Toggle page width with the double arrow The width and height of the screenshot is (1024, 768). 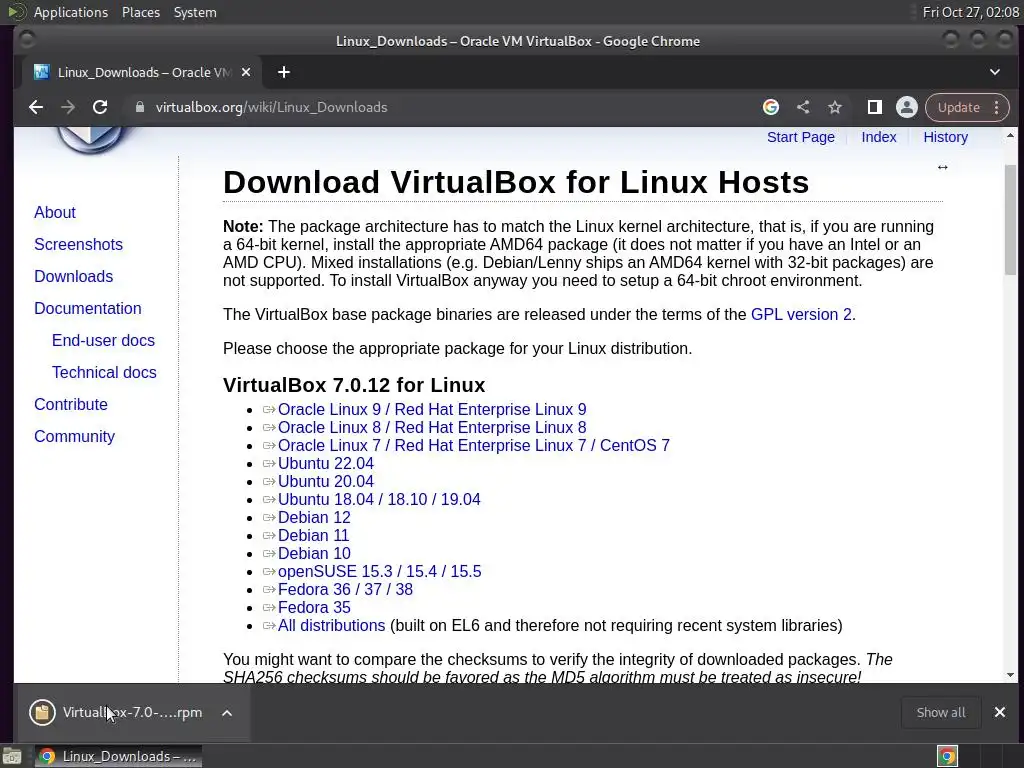pyautogui.click(x=942, y=167)
